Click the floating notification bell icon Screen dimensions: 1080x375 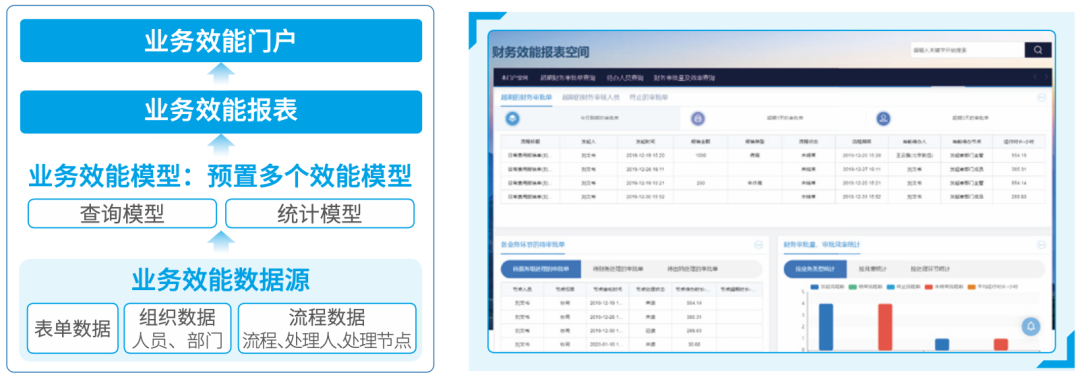pyautogui.click(x=1030, y=326)
